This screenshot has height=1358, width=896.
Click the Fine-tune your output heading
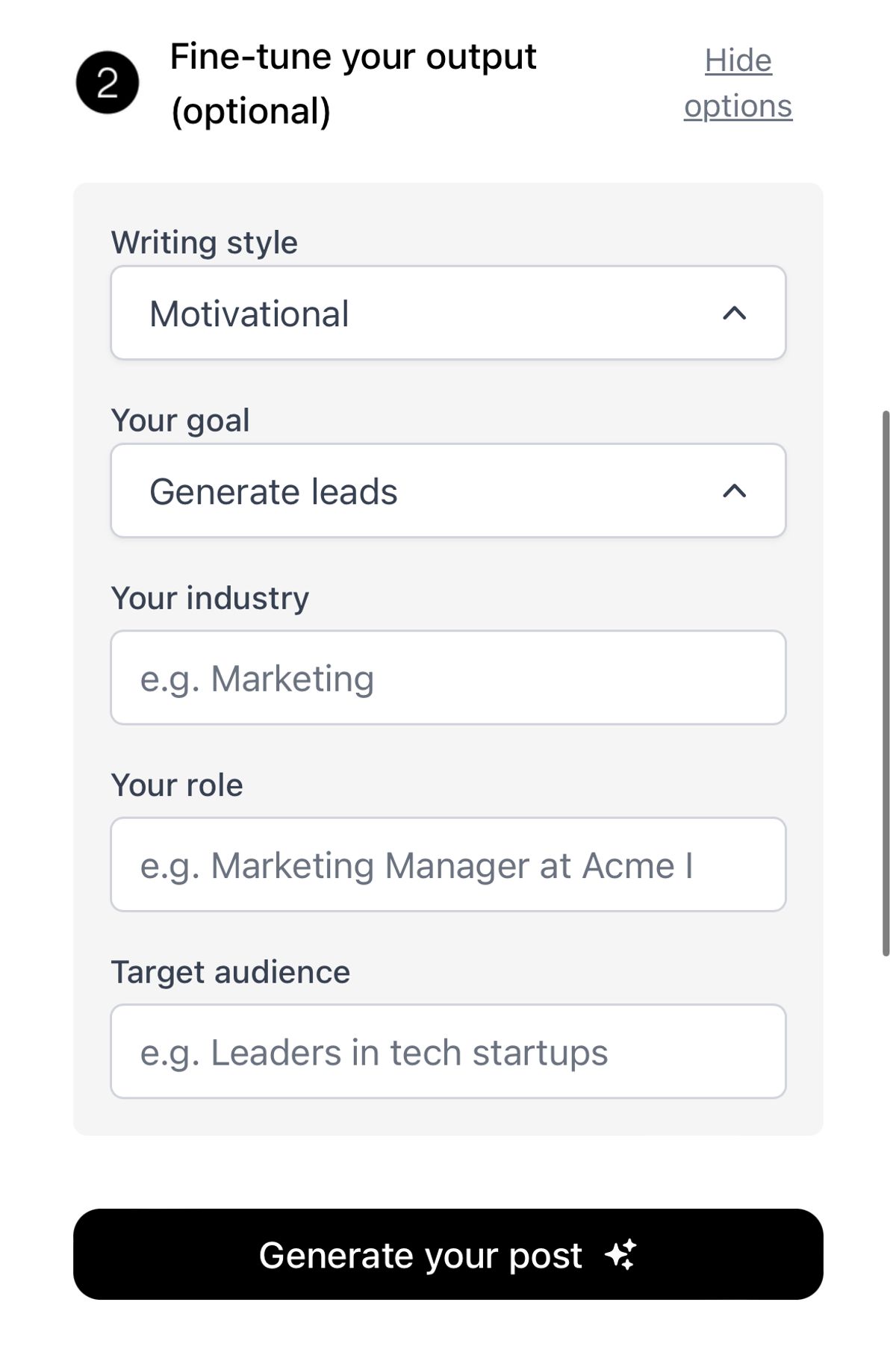pyautogui.click(x=353, y=57)
